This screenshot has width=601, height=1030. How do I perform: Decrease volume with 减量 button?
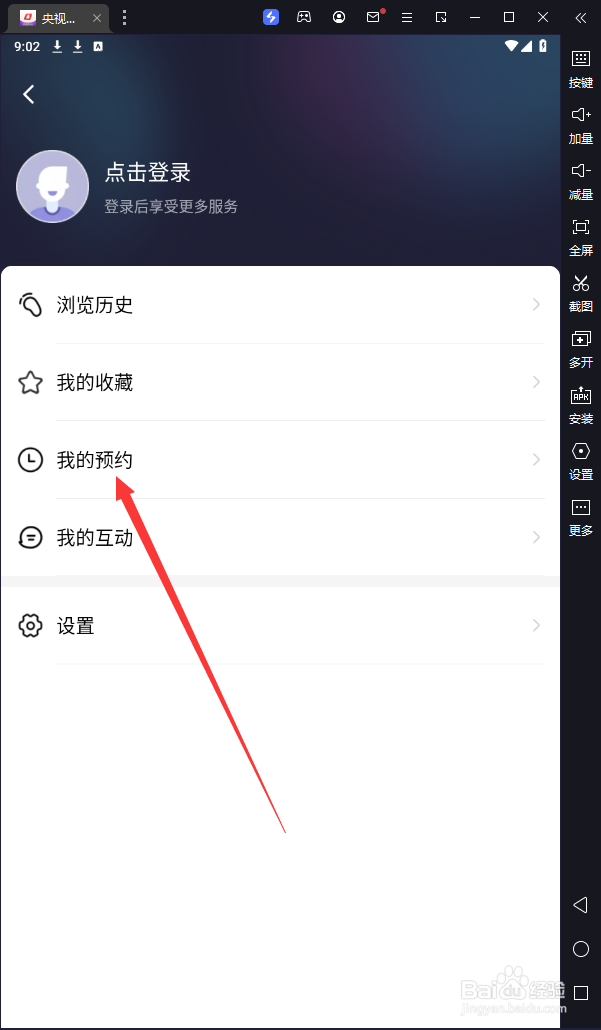click(x=581, y=181)
